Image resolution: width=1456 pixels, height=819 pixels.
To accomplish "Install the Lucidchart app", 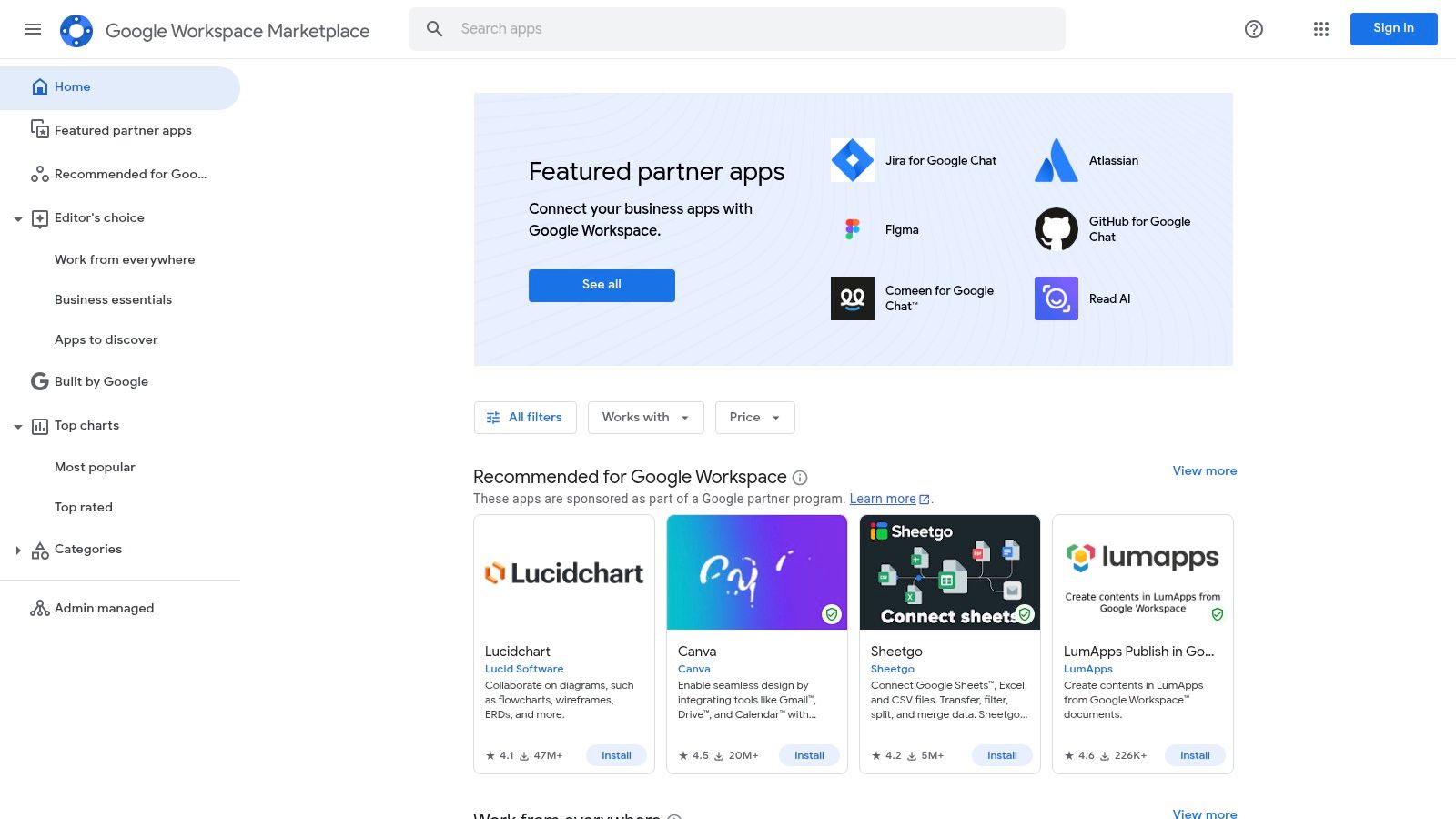I will pos(616,754).
